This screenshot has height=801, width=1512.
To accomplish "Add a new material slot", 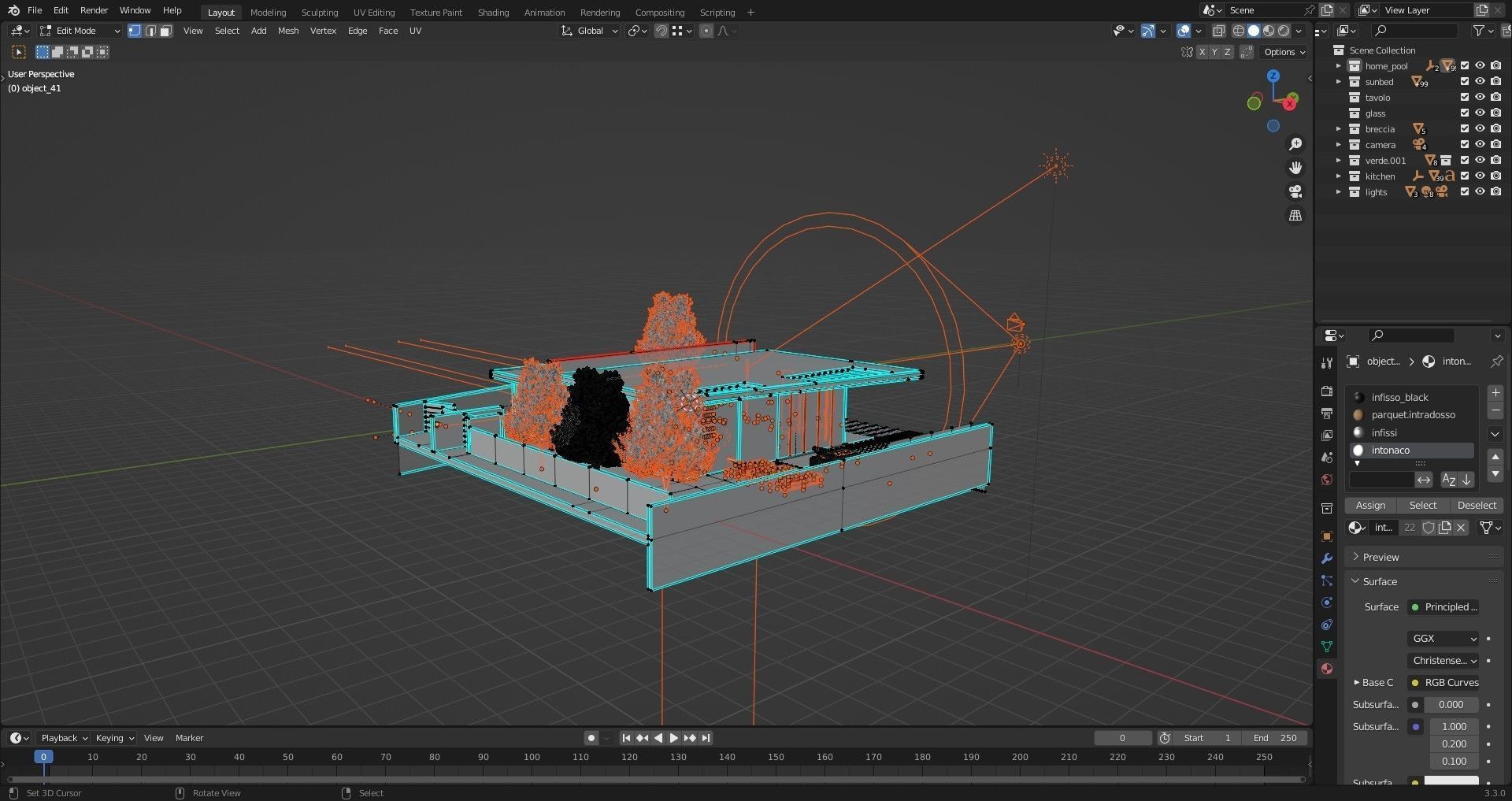I will point(1495,392).
